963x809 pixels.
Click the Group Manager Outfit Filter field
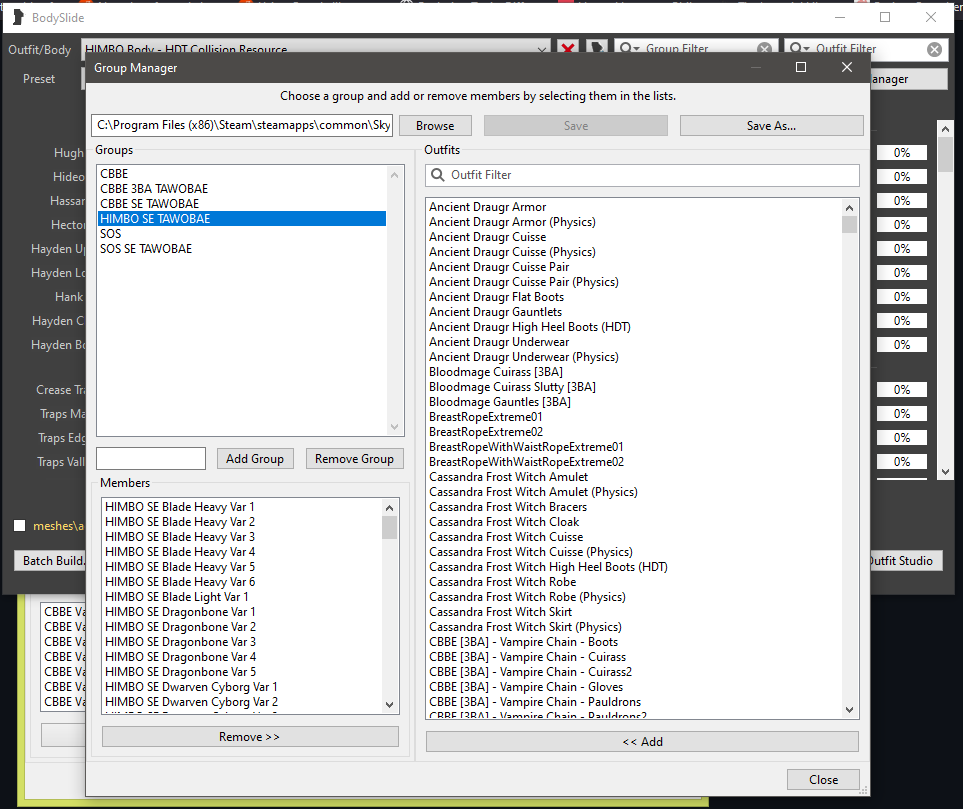click(642, 175)
